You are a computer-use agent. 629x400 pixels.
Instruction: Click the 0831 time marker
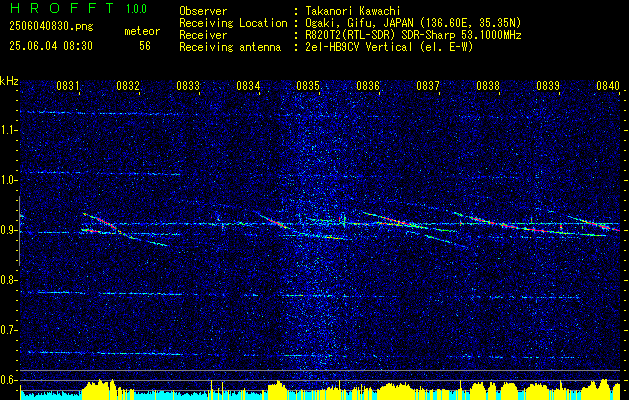pyautogui.click(x=68, y=85)
